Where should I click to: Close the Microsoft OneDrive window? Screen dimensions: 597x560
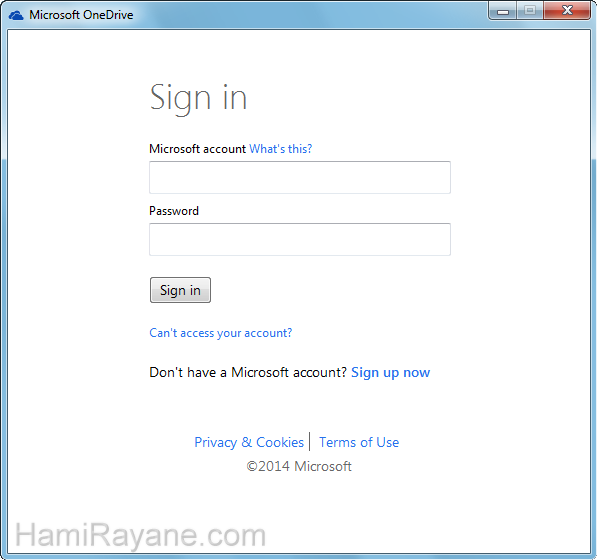pos(567,11)
